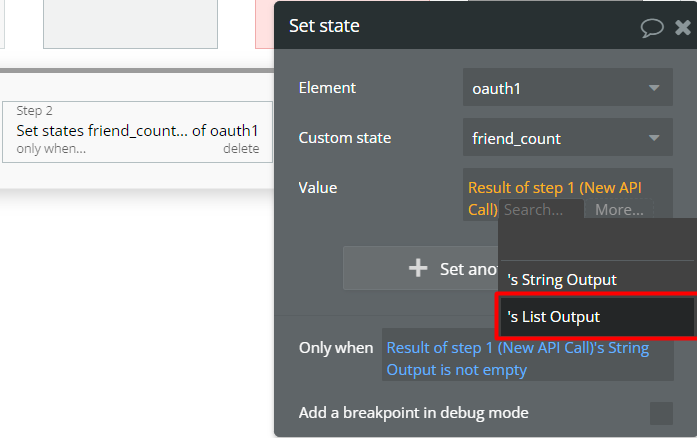Screen dimensions: 697x438
Task: Click the plus icon on Set another button
Action: click(x=418, y=268)
